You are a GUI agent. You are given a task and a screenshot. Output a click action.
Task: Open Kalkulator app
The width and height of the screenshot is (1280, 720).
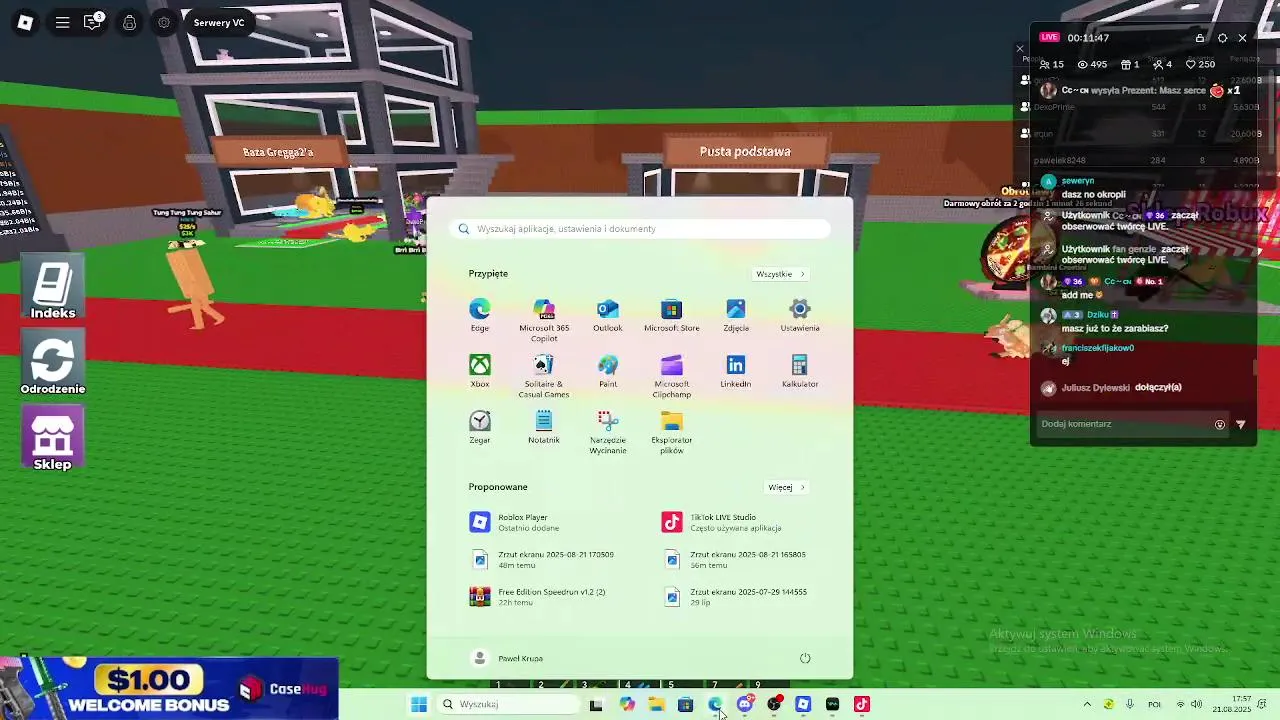(x=800, y=371)
